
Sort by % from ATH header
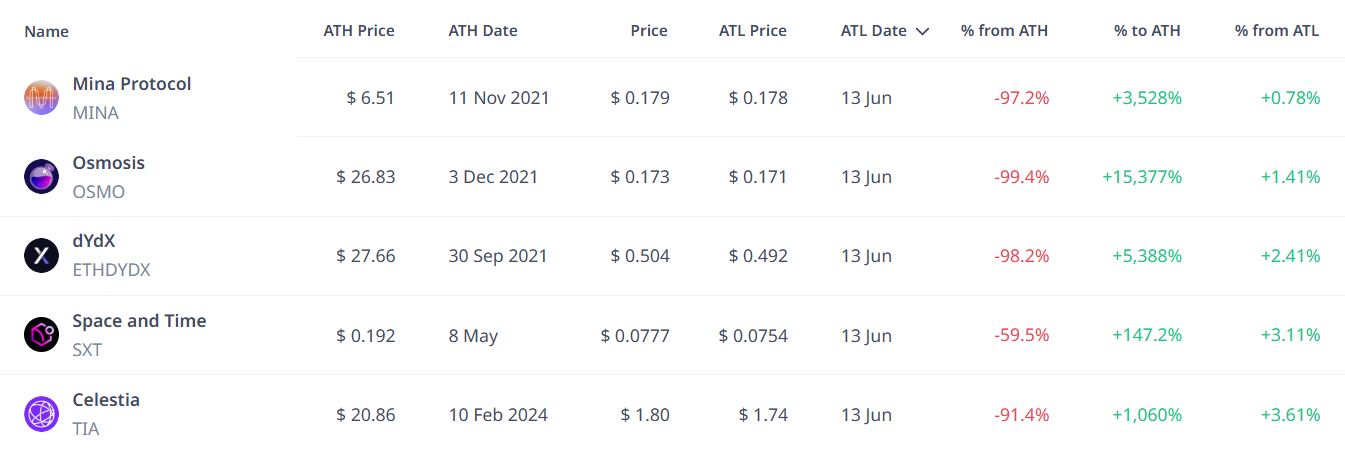1005,30
